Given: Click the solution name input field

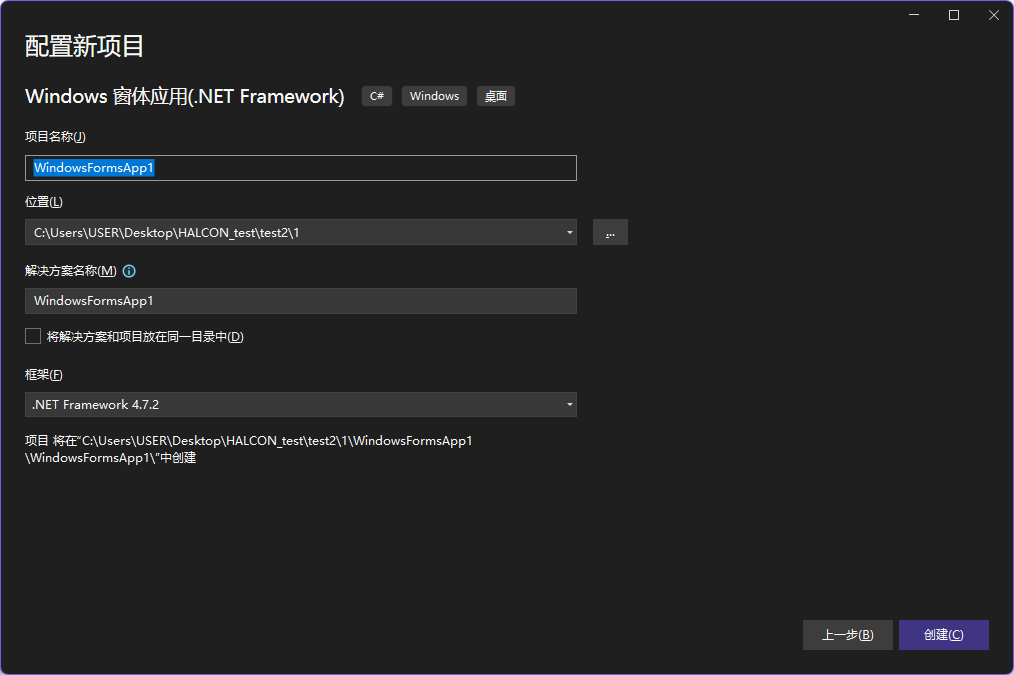Looking at the screenshot, I should tap(301, 301).
